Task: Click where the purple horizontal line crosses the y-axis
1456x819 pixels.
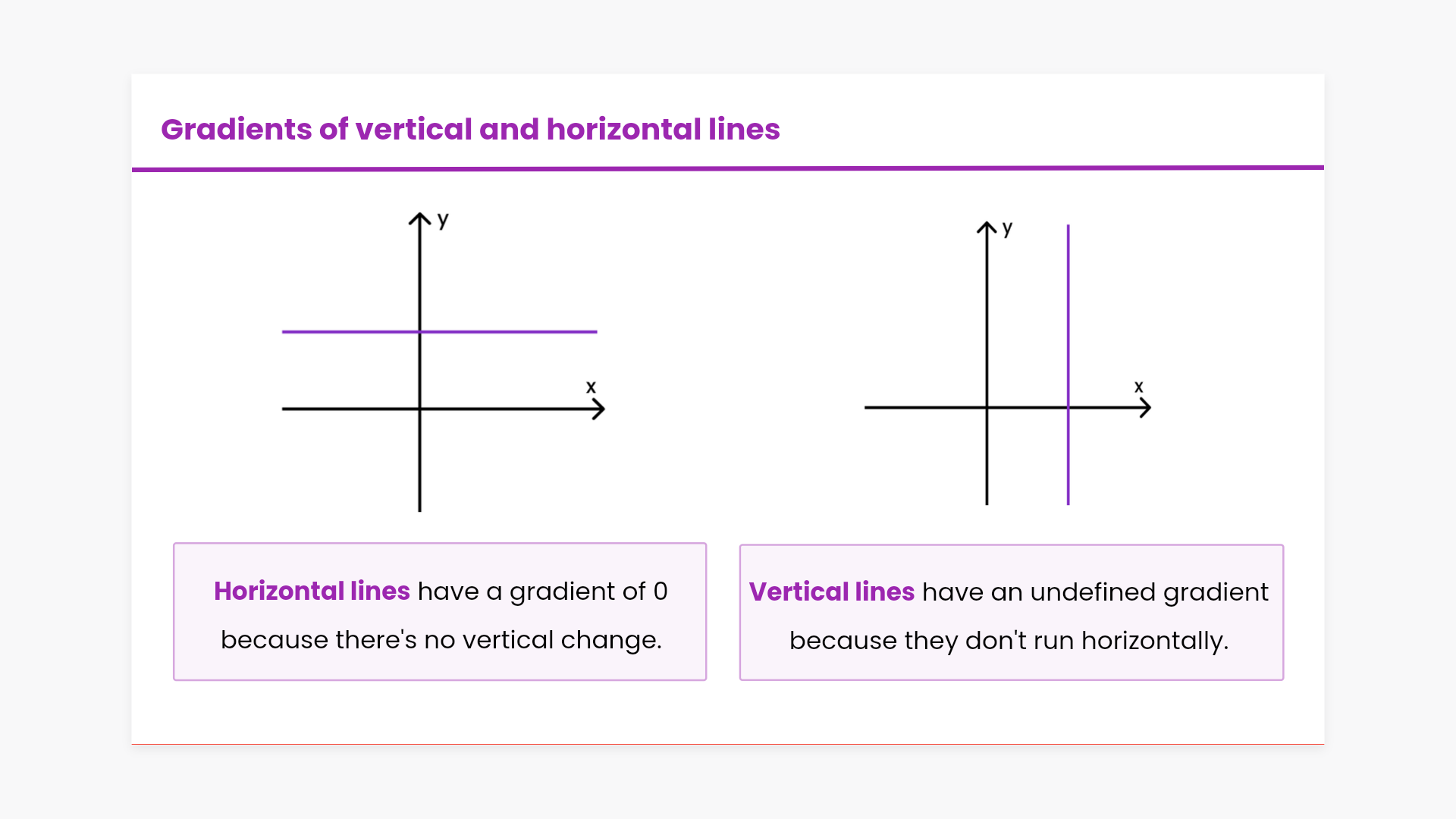Action: tap(419, 331)
